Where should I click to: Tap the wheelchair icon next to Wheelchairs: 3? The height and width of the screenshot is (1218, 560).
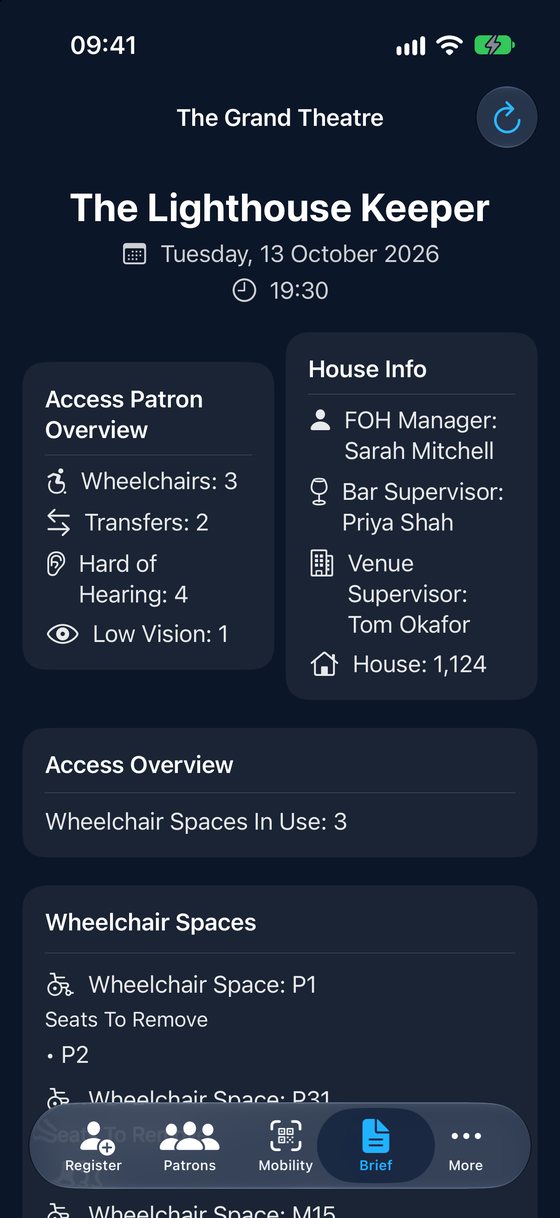pos(57,482)
